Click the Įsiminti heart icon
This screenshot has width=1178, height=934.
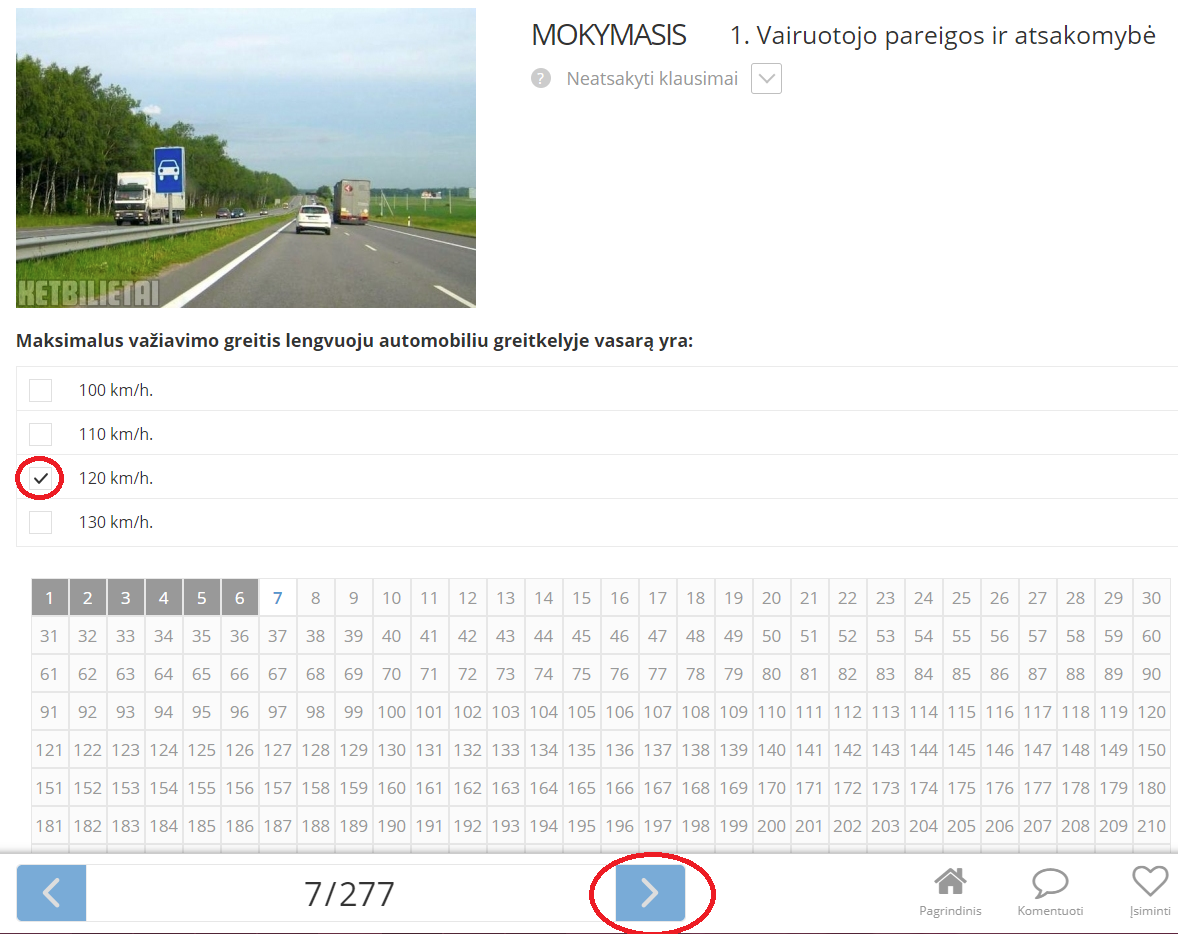point(1149,881)
